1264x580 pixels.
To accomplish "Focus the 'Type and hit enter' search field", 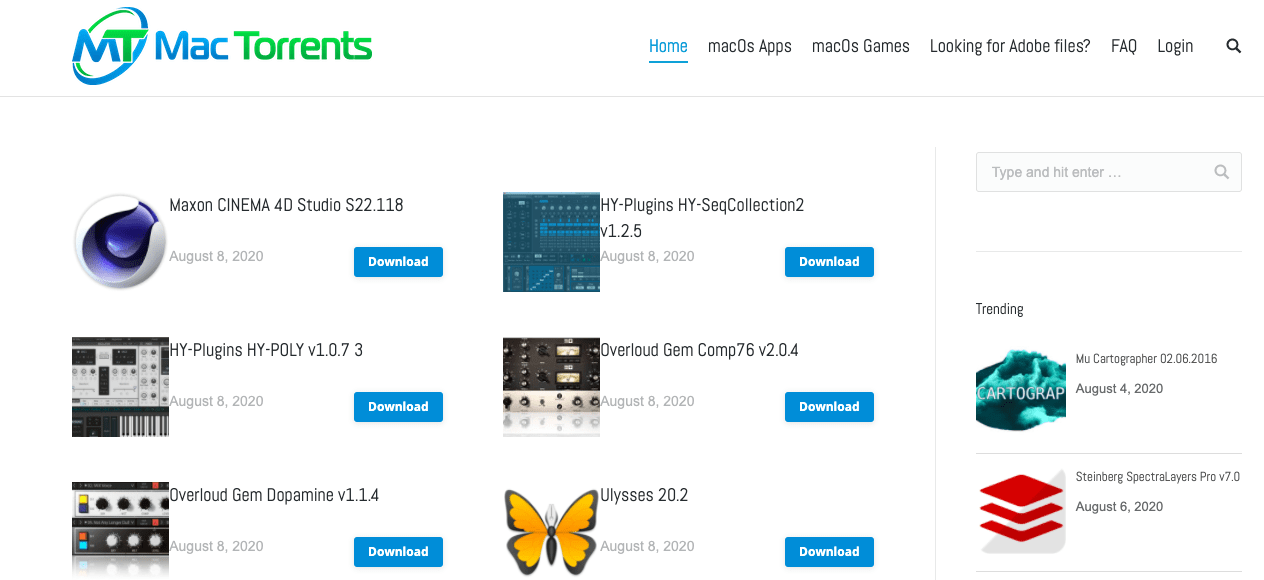I will [x=1109, y=172].
